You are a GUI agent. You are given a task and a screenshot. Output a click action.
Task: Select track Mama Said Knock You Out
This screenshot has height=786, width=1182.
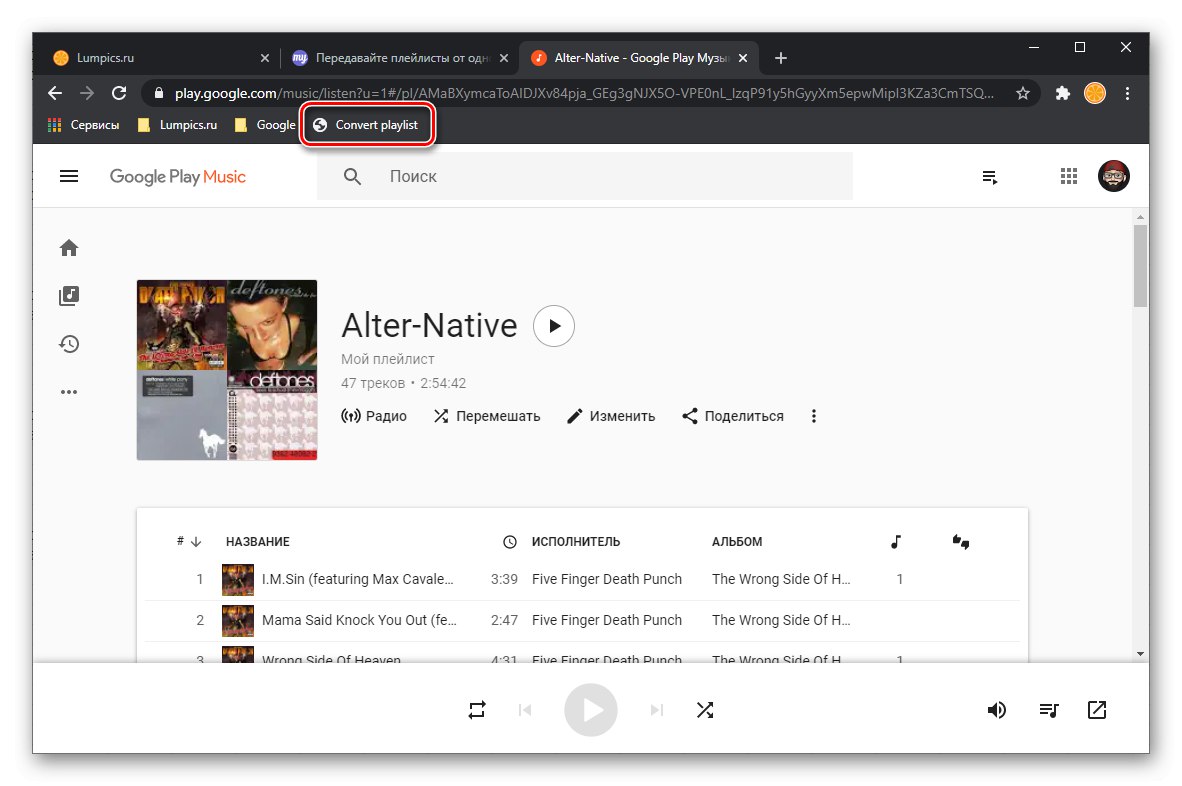click(359, 620)
